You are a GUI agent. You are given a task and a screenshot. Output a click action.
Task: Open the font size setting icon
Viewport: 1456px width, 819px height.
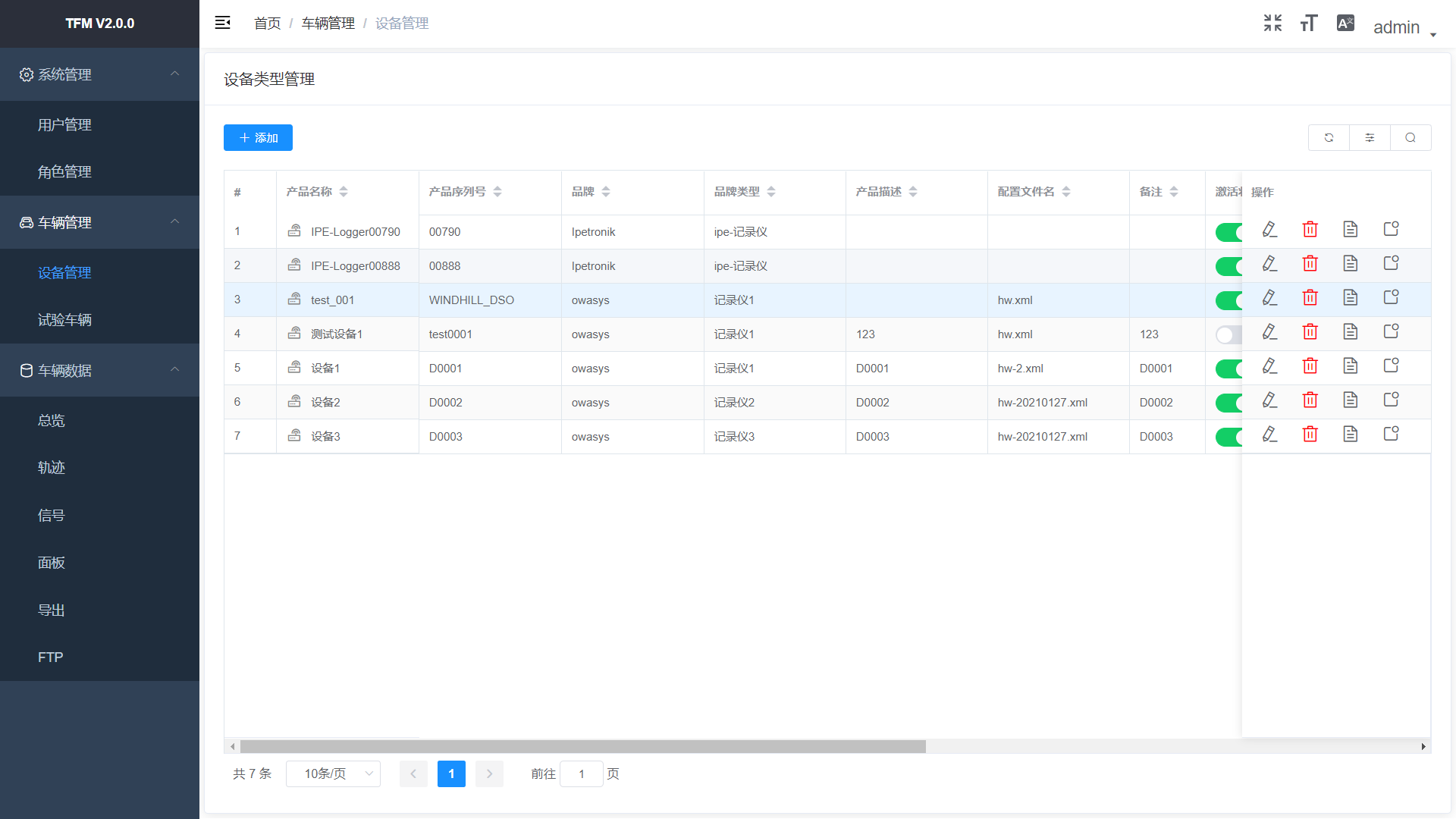coord(1309,24)
